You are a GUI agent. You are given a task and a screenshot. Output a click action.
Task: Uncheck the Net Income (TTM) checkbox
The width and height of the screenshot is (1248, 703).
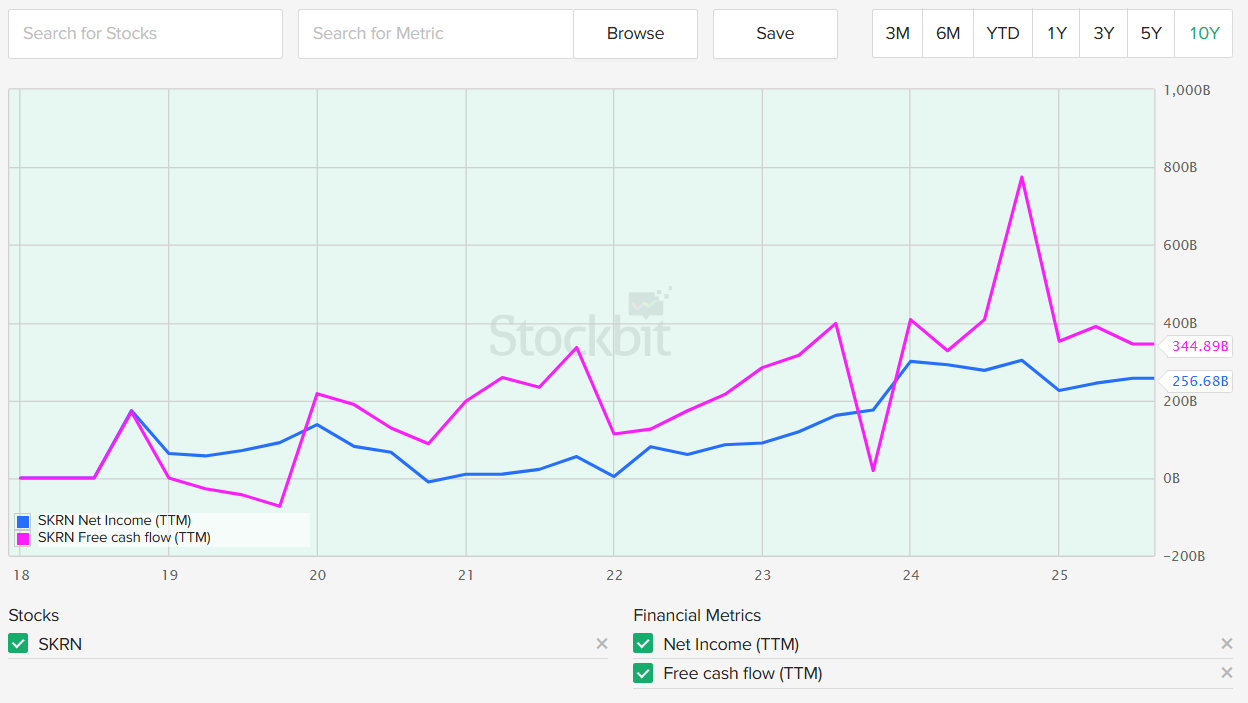pyautogui.click(x=643, y=644)
